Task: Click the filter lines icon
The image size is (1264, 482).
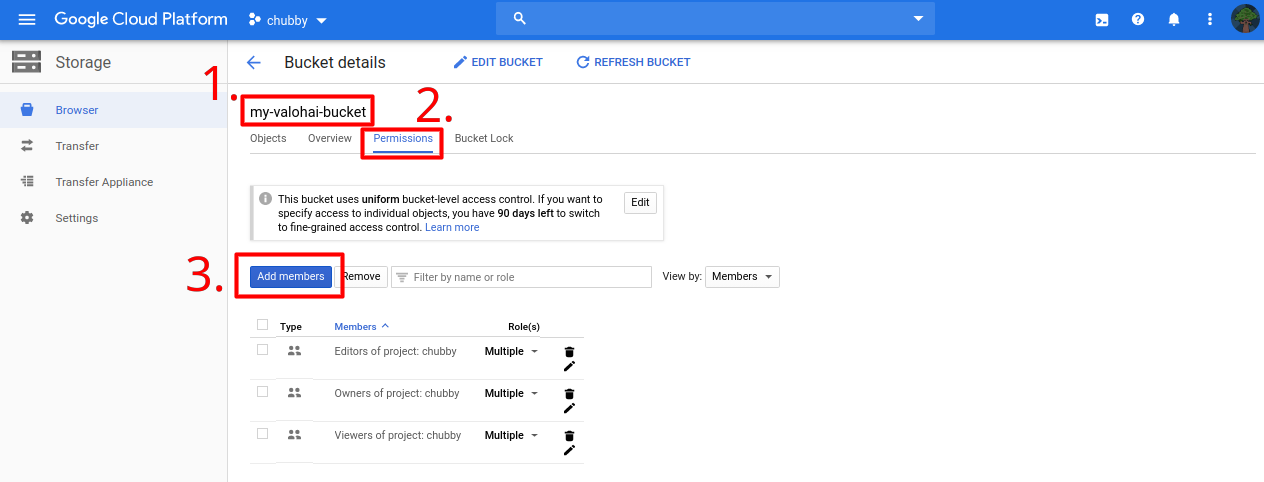Action: tap(402, 277)
